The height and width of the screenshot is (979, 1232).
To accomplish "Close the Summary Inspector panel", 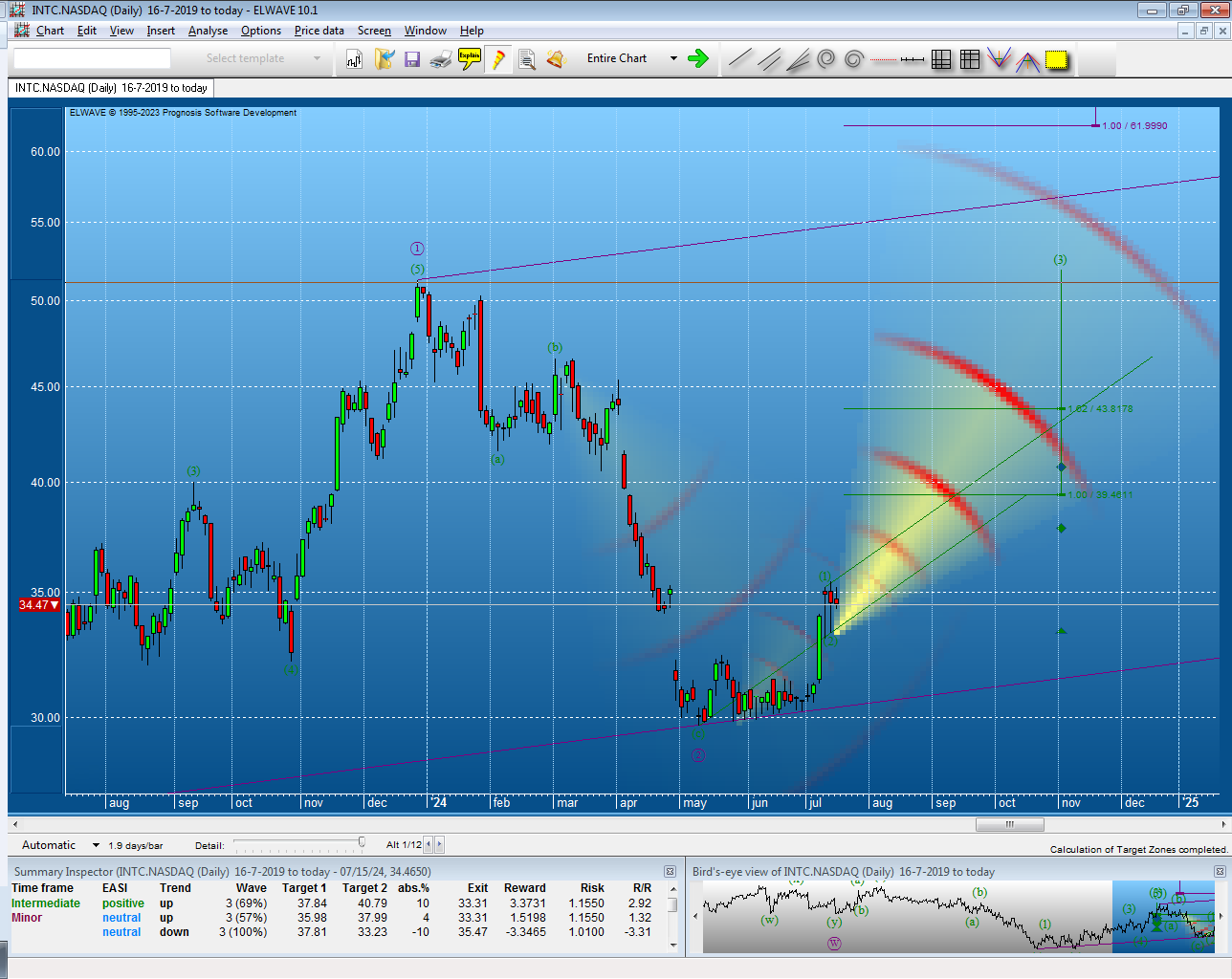I will tap(671, 871).
